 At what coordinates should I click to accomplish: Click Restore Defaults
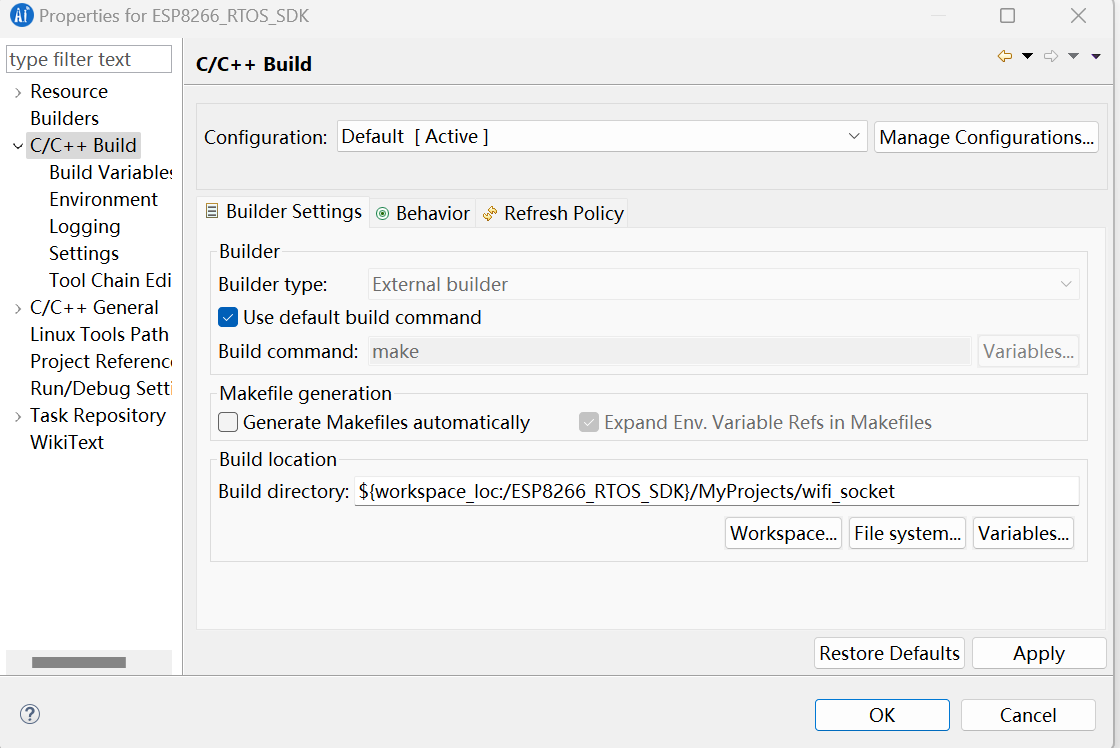889,653
